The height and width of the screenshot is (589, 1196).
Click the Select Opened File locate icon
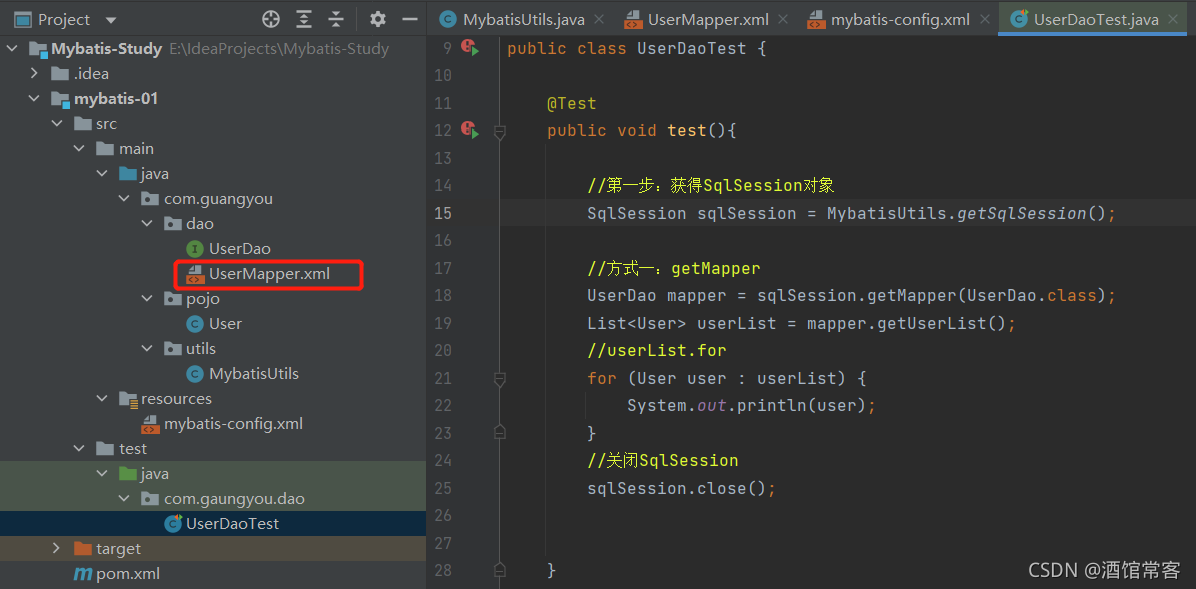click(271, 20)
